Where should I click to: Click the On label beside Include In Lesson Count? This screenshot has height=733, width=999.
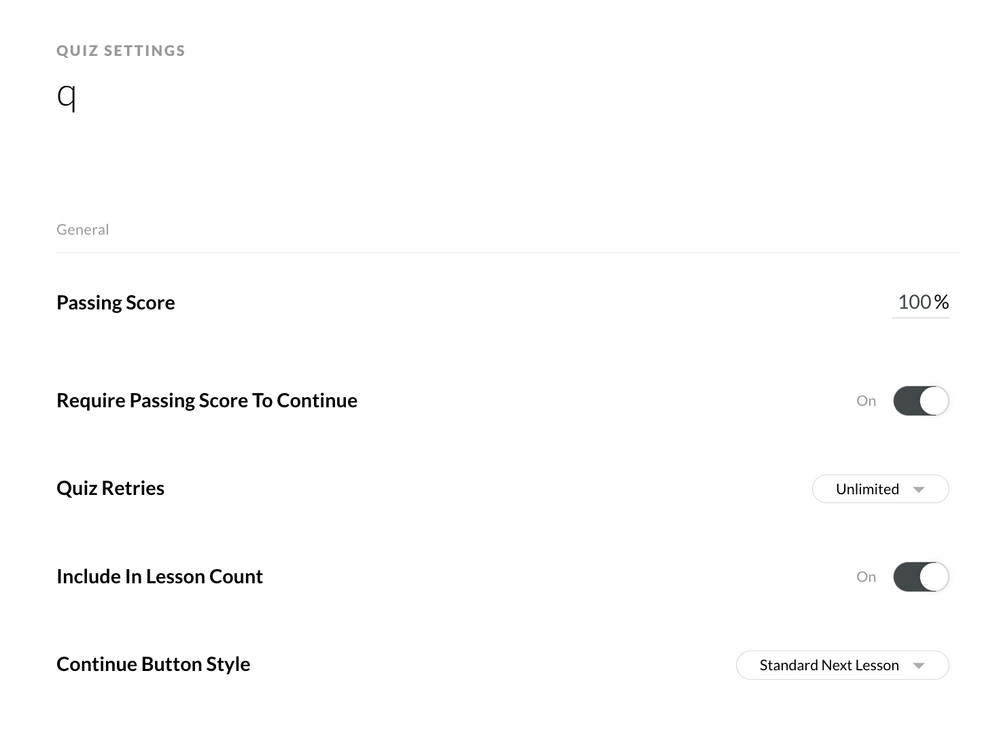(866, 577)
